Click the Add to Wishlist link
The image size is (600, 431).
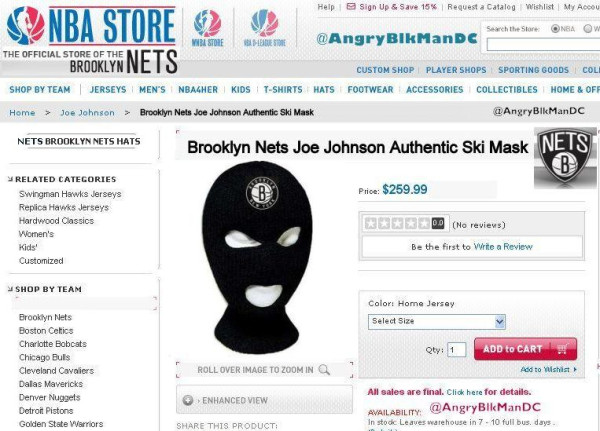click(548, 369)
